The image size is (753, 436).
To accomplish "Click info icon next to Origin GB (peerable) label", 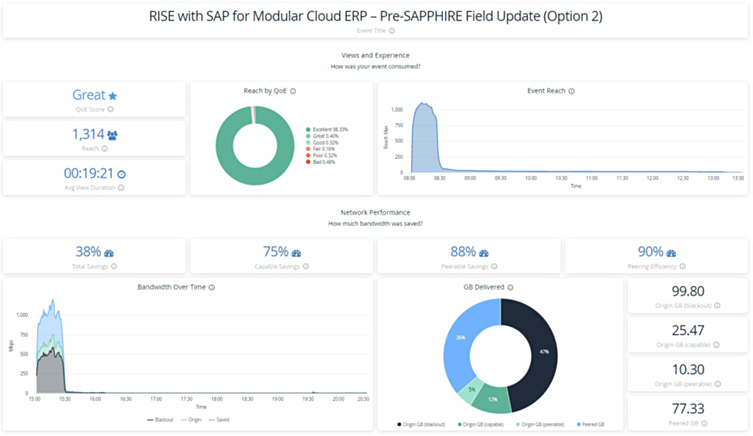I will [x=717, y=384].
